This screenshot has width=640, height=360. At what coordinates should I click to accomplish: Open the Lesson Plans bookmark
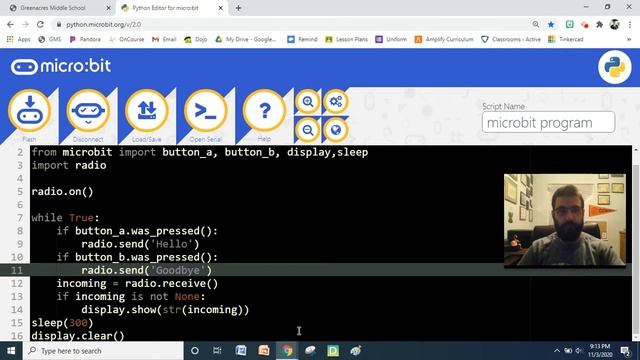tap(347, 40)
